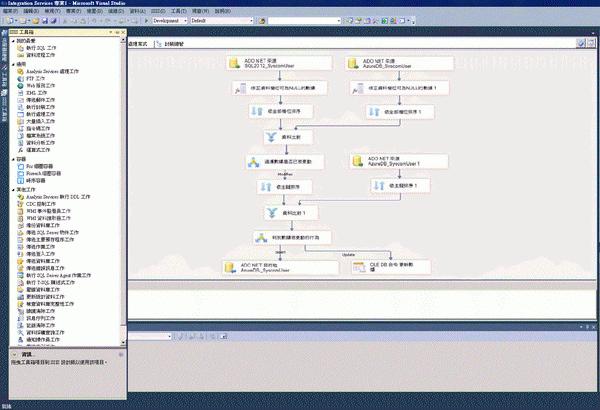Select the Analysis Services DDL task icon
600x410 pixels.
[20, 197]
